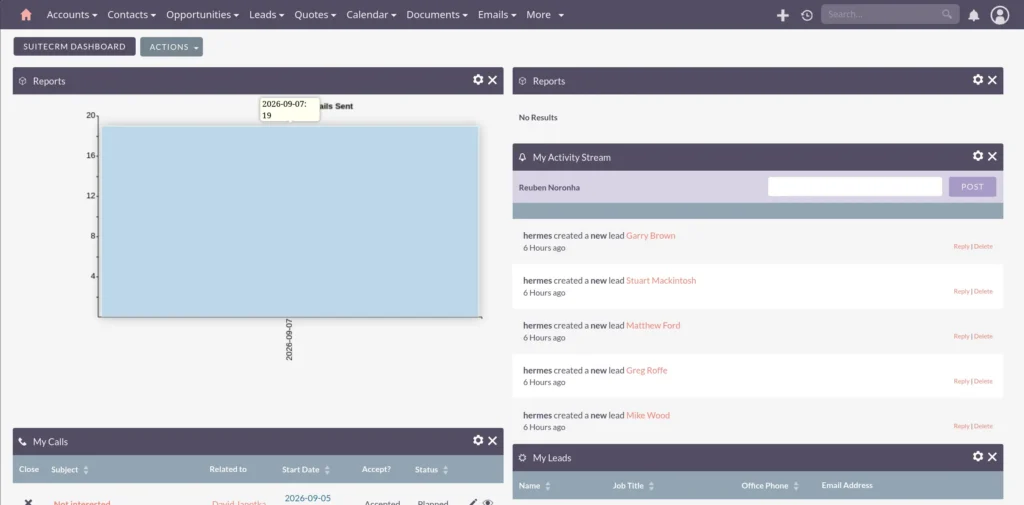Open the Mike Wood lead link
Image resolution: width=1024 pixels, height=505 pixels.
(x=648, y=415)
